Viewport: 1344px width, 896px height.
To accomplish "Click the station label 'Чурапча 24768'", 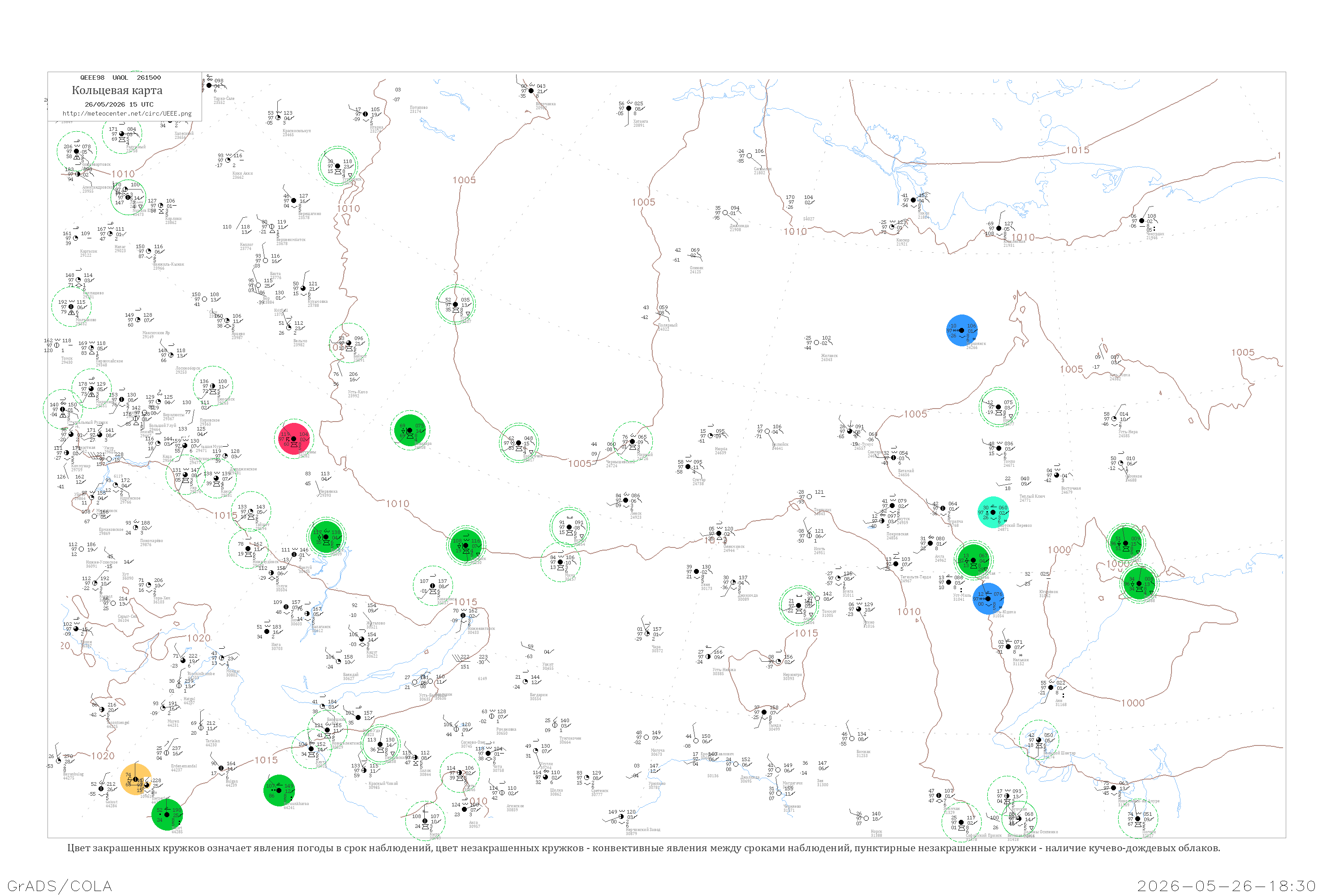I will tap(956, 523).
